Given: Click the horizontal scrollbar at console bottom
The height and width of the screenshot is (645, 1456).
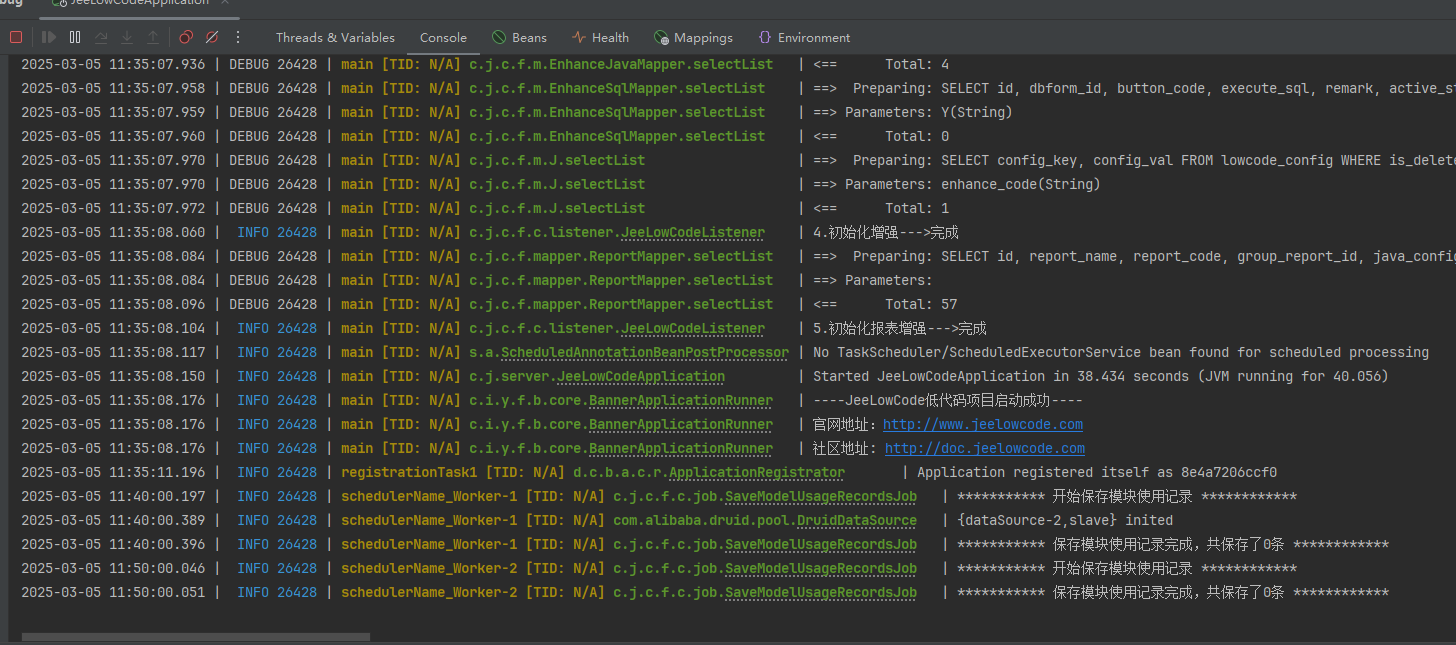Looking at the screenshot, I should point(196,636).
